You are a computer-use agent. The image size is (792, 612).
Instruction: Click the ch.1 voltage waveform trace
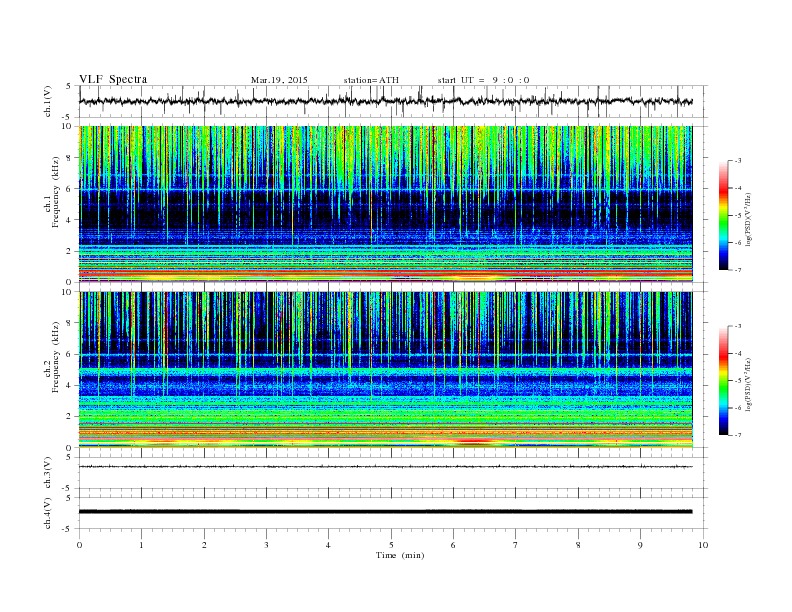(x=386, y=101)
